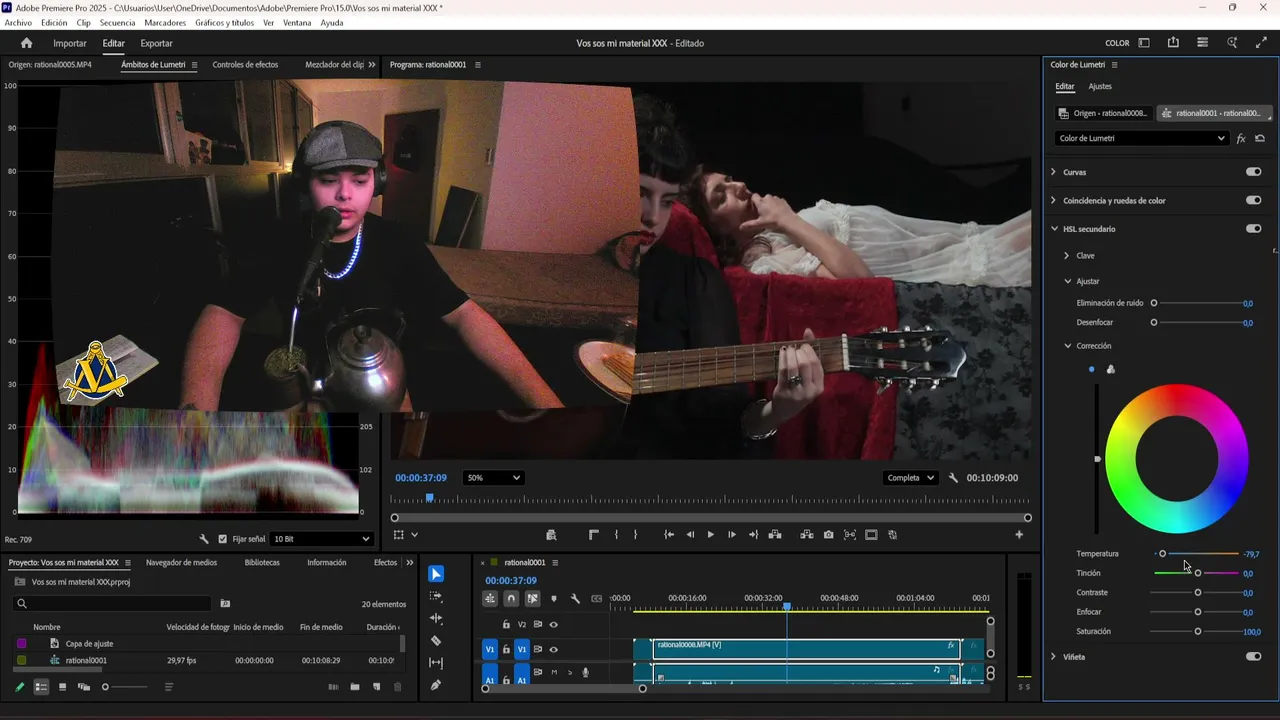
Task: Open the Color de Lumetri effect dropdown
Action: pyautogui.click(x=1141, y=138)
